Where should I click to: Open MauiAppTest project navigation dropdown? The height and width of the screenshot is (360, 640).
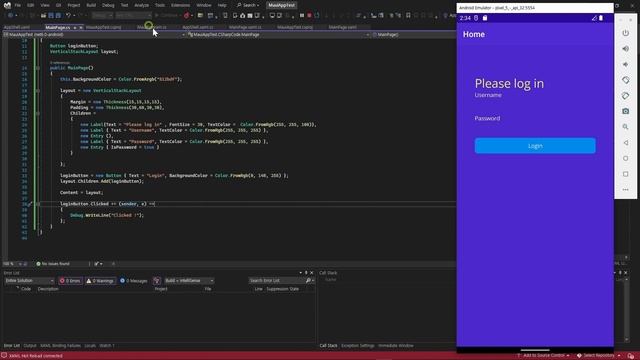94,35
